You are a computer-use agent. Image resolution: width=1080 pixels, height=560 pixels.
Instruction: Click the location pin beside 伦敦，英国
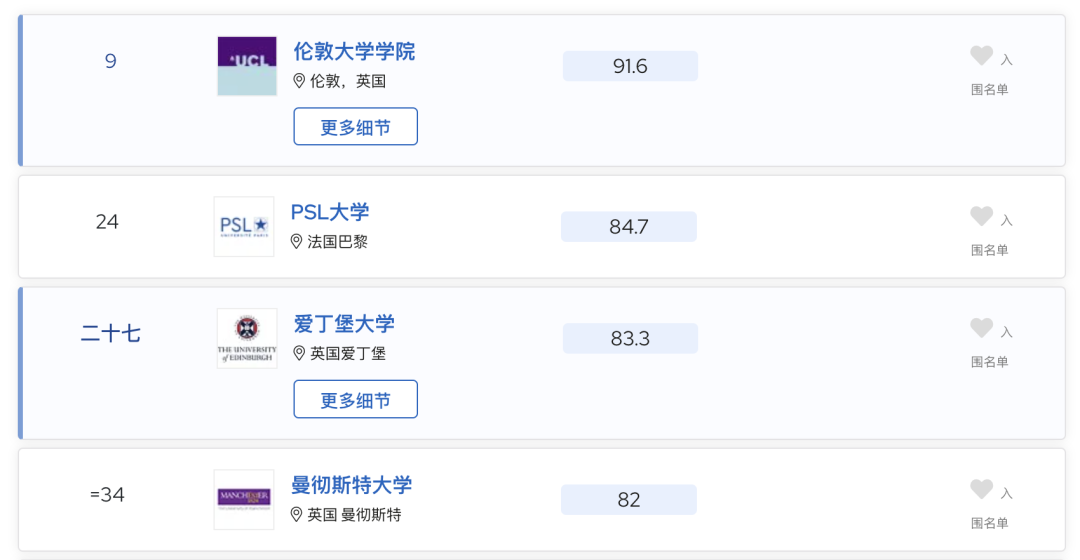coord(299,81)
